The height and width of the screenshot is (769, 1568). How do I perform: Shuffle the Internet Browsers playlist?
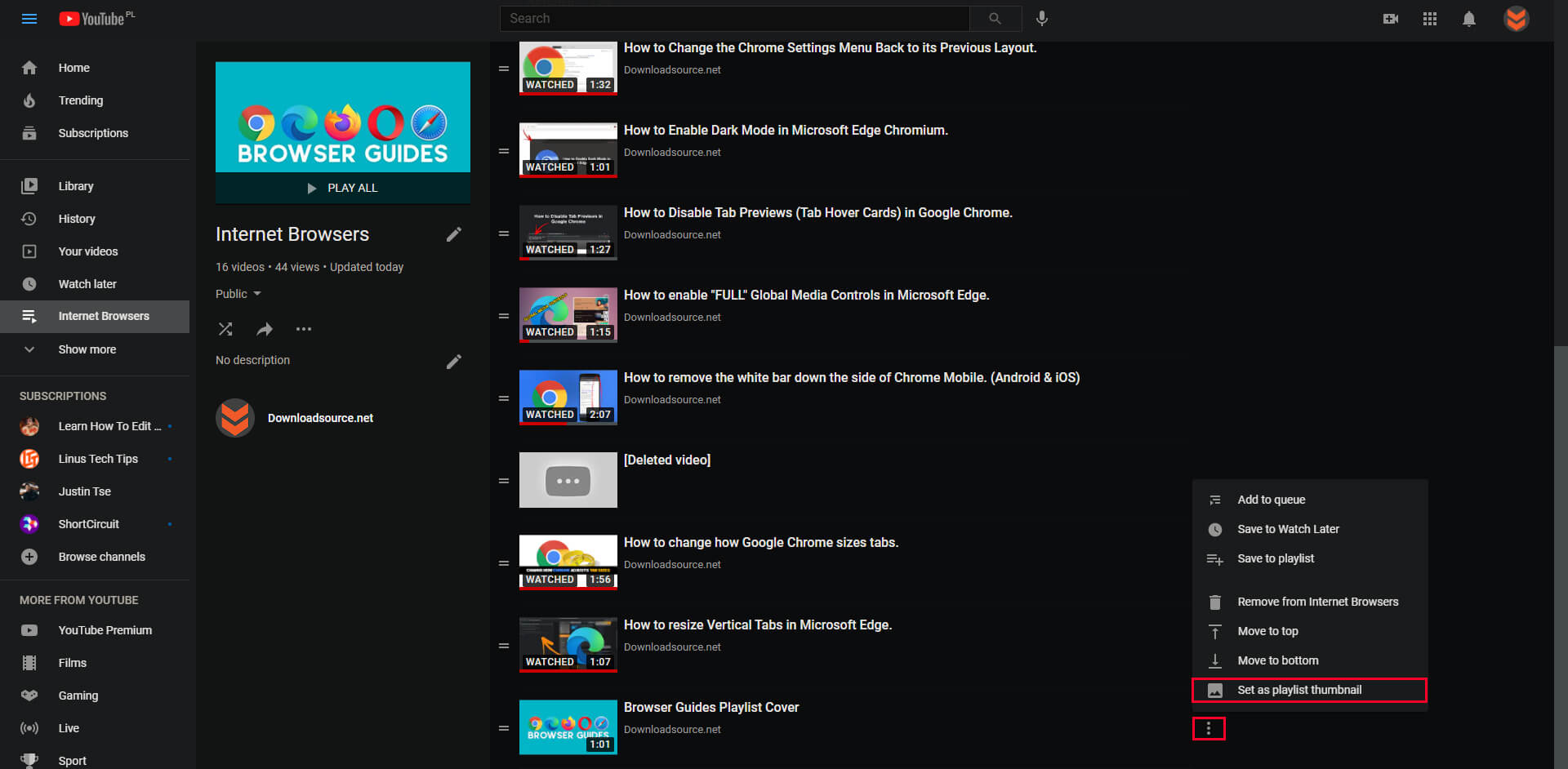(225, 329)
